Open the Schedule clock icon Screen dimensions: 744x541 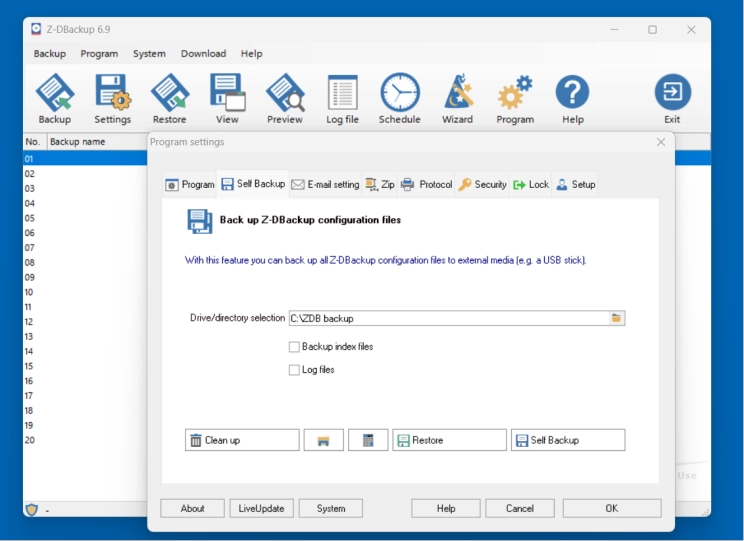click(400, 99)
